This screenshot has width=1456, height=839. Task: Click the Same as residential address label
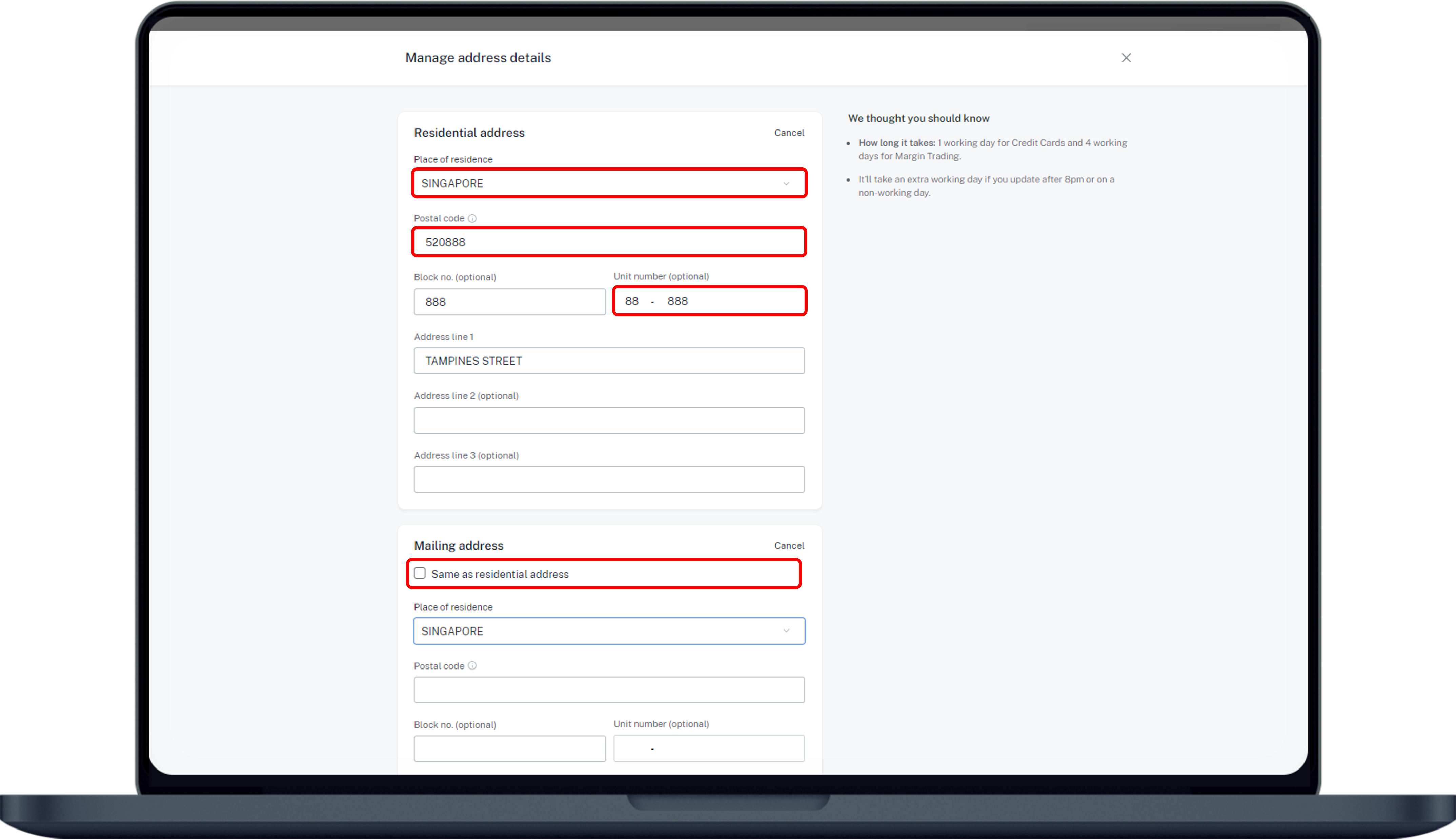(x=499, y=574)
